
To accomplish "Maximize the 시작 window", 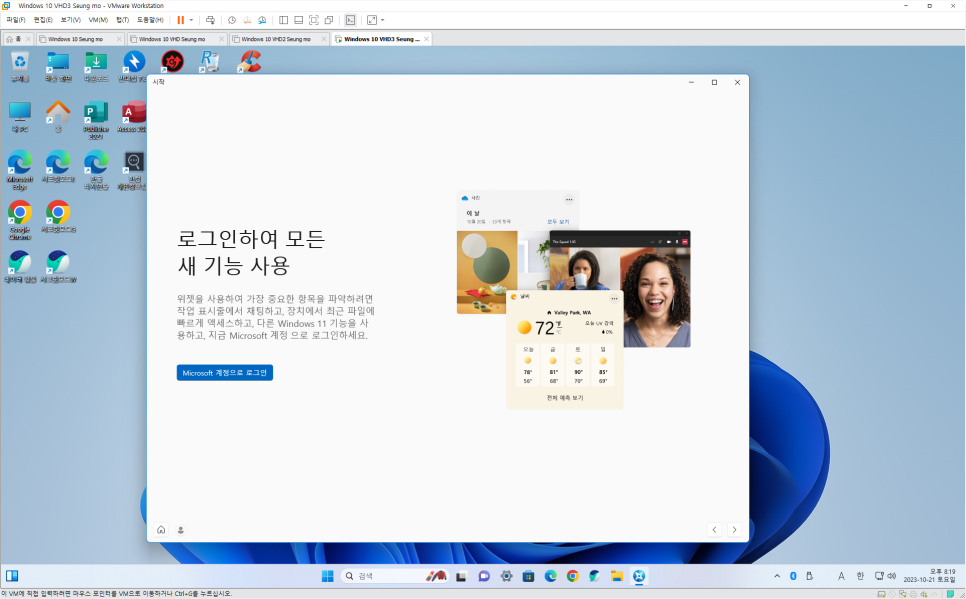I will click(x=715, y=83).
